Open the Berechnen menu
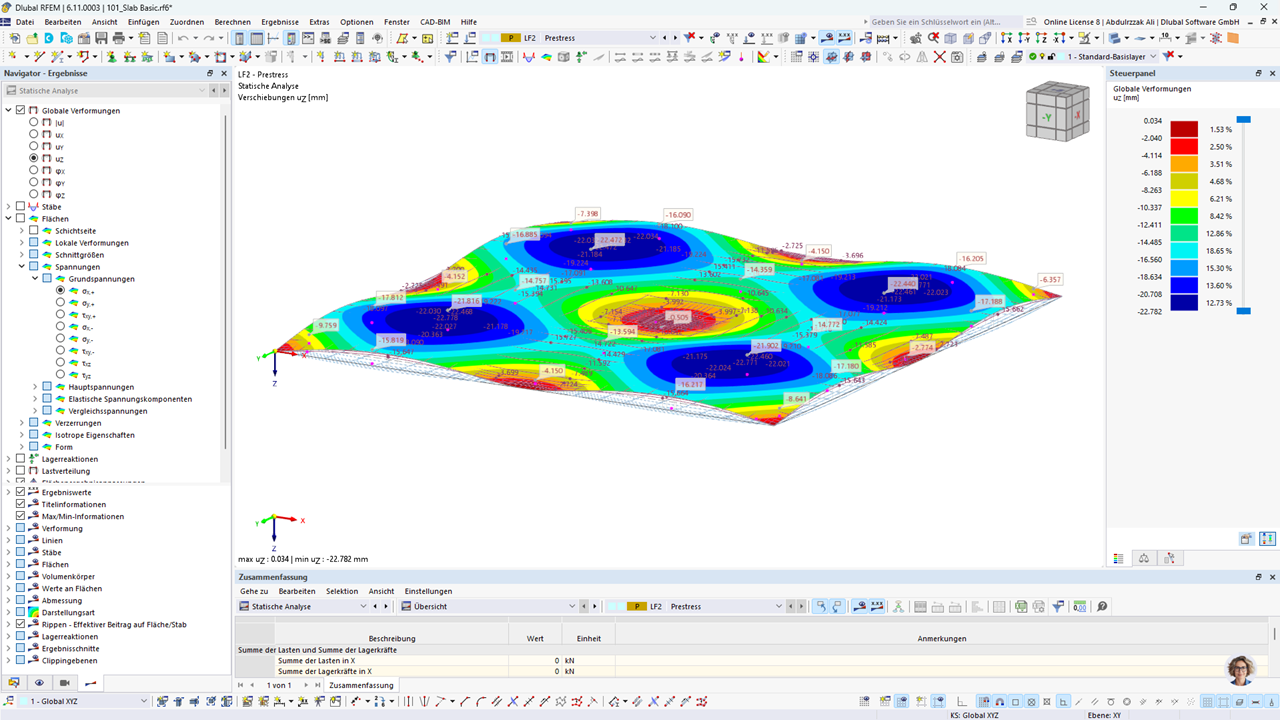 tap(233, 21)
